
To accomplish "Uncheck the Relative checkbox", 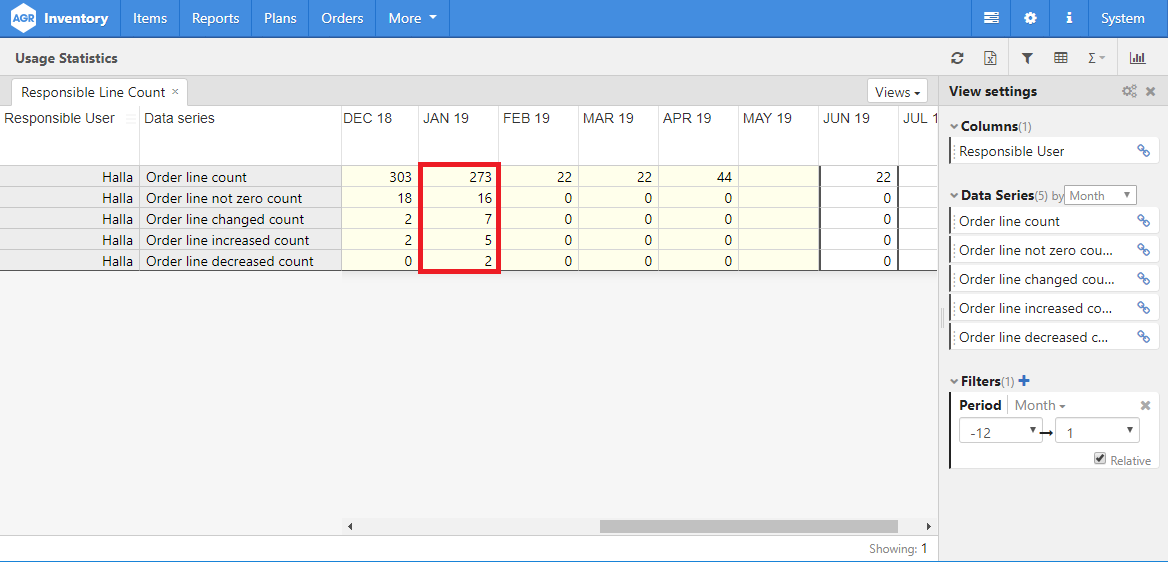I will tap(1100, 459).
